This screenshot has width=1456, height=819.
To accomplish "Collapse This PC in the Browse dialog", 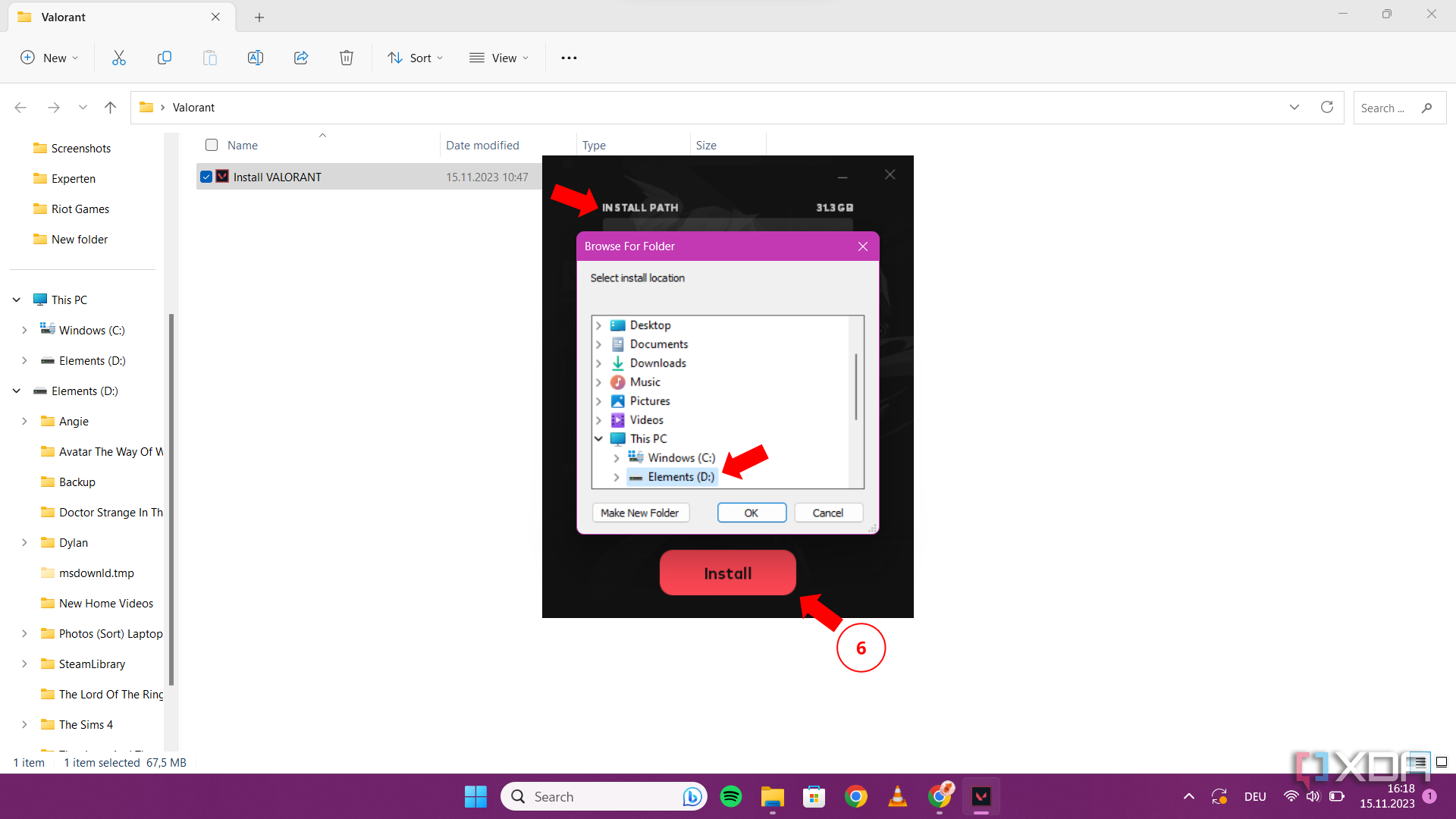I will (x=598, y=439).
